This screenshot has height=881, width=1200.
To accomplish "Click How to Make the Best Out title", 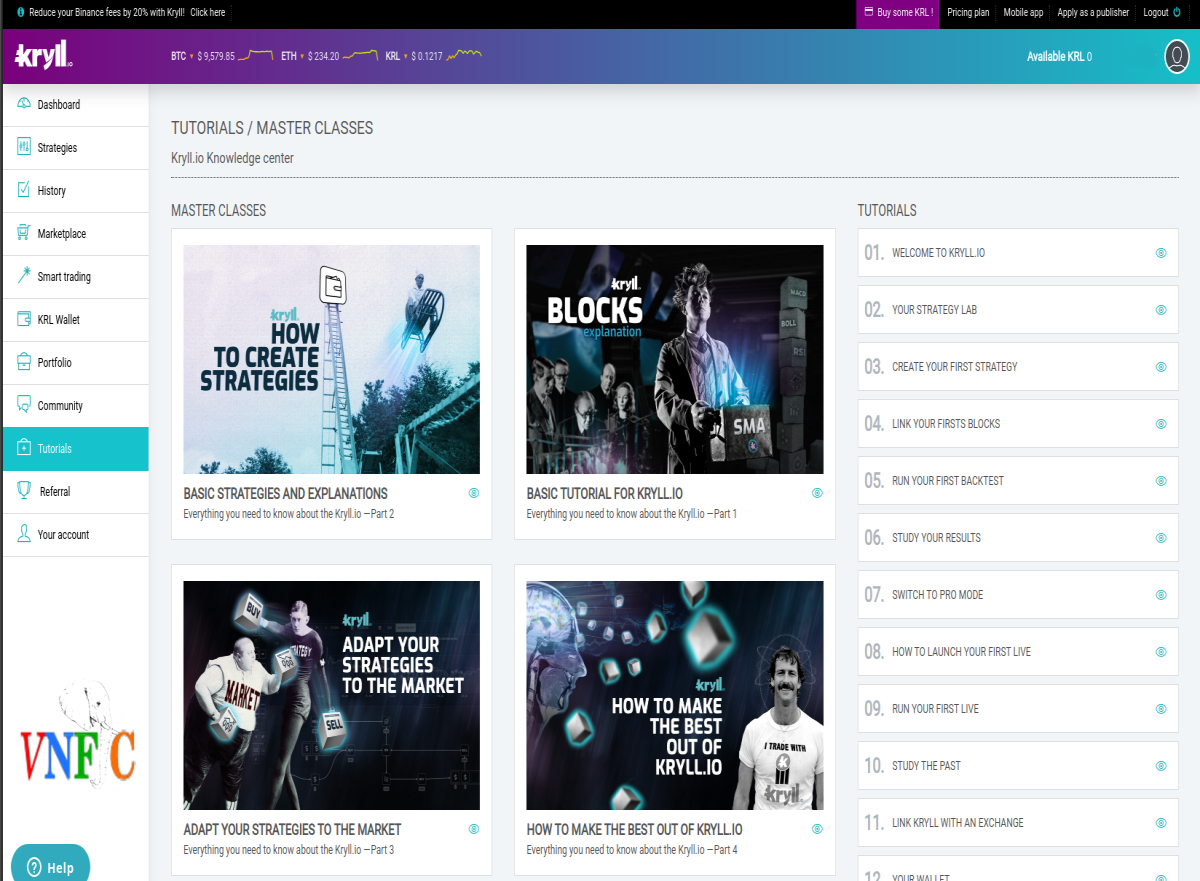I will point(635,829).
